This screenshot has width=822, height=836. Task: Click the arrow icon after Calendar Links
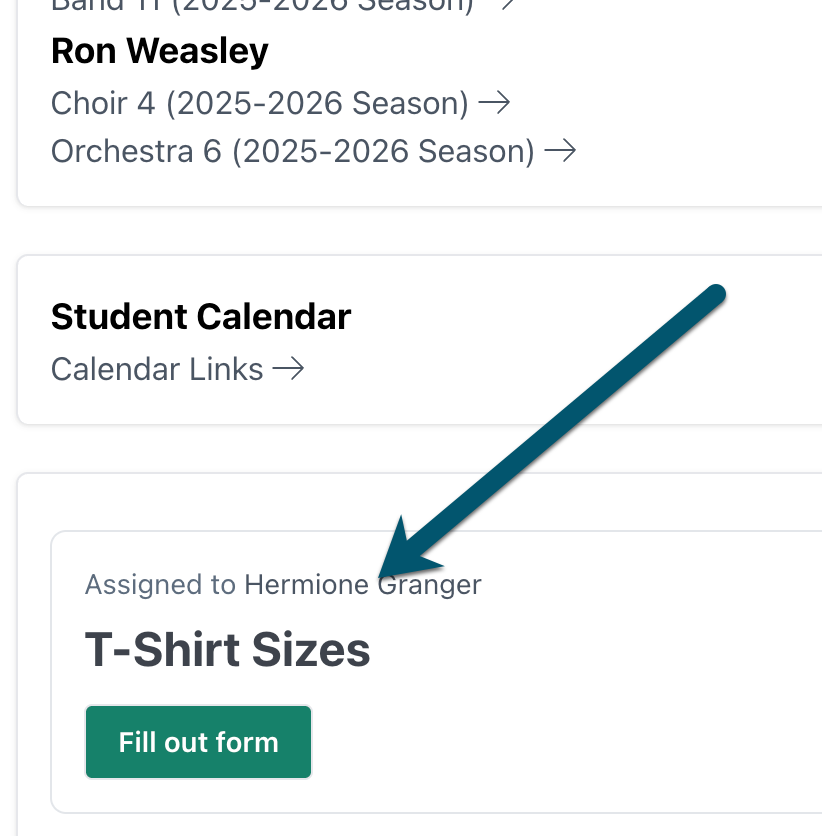(289, 370)
